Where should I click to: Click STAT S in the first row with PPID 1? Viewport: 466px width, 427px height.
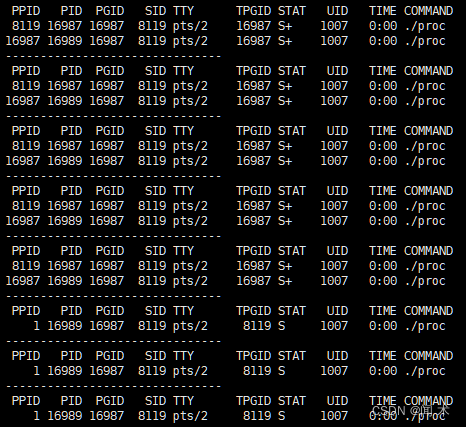click(x=282, y=326)
